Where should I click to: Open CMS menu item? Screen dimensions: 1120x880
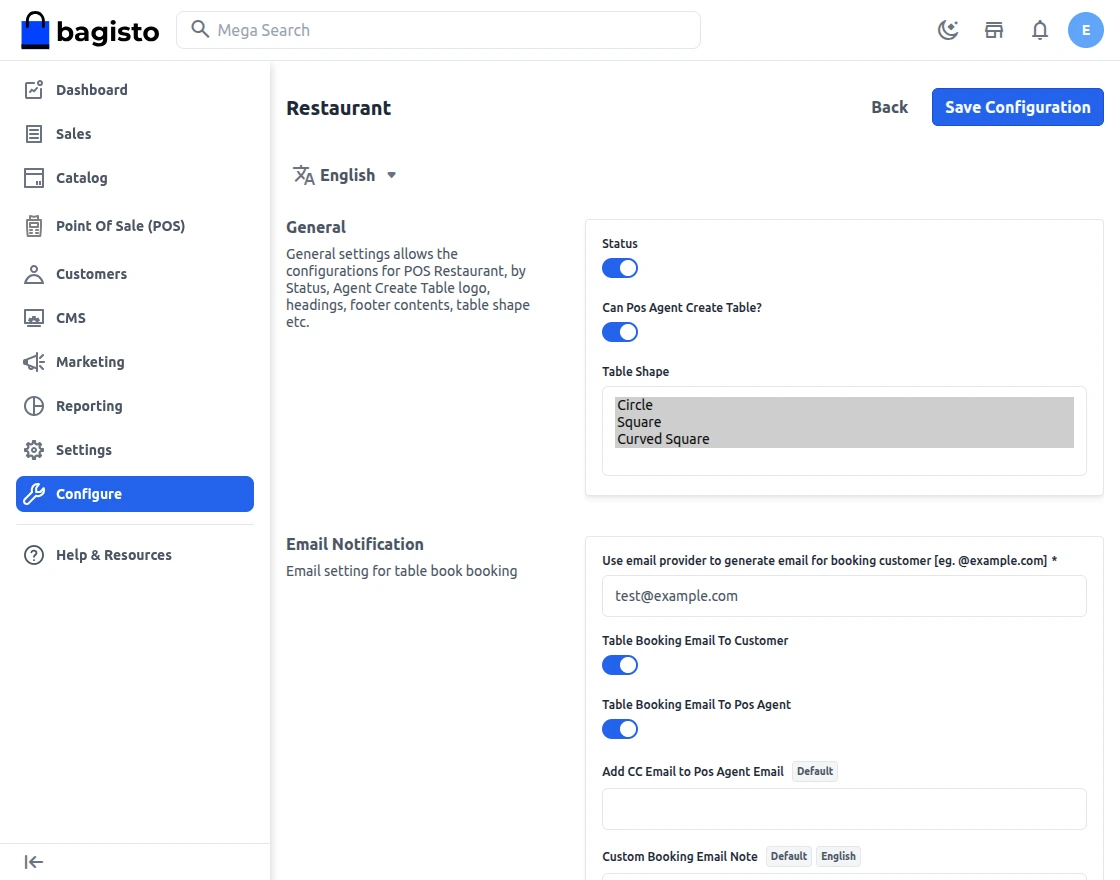click(134, 318)
